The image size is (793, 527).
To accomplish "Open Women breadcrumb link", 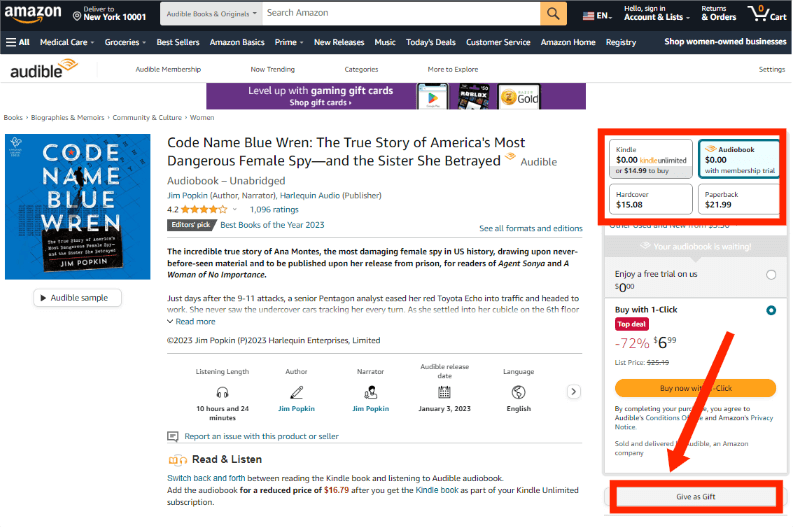I will [202, 118].
